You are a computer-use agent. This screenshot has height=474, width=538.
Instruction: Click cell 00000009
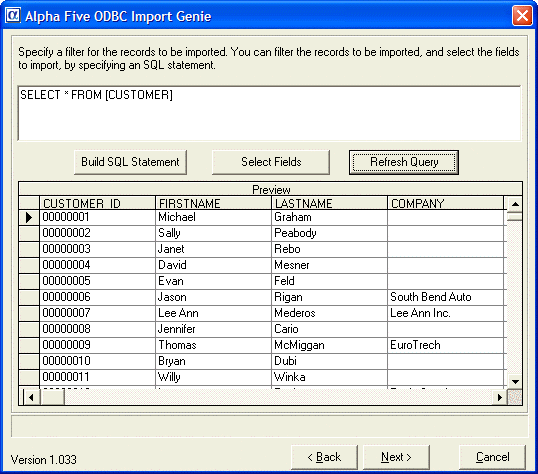click(x=97, y=345)
